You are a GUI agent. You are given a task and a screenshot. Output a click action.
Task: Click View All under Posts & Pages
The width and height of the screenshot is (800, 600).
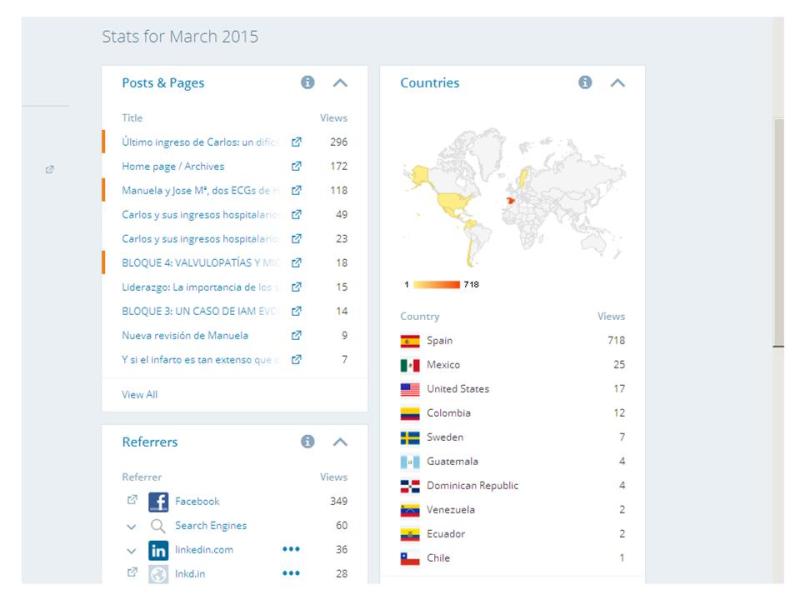coord(140,395)
